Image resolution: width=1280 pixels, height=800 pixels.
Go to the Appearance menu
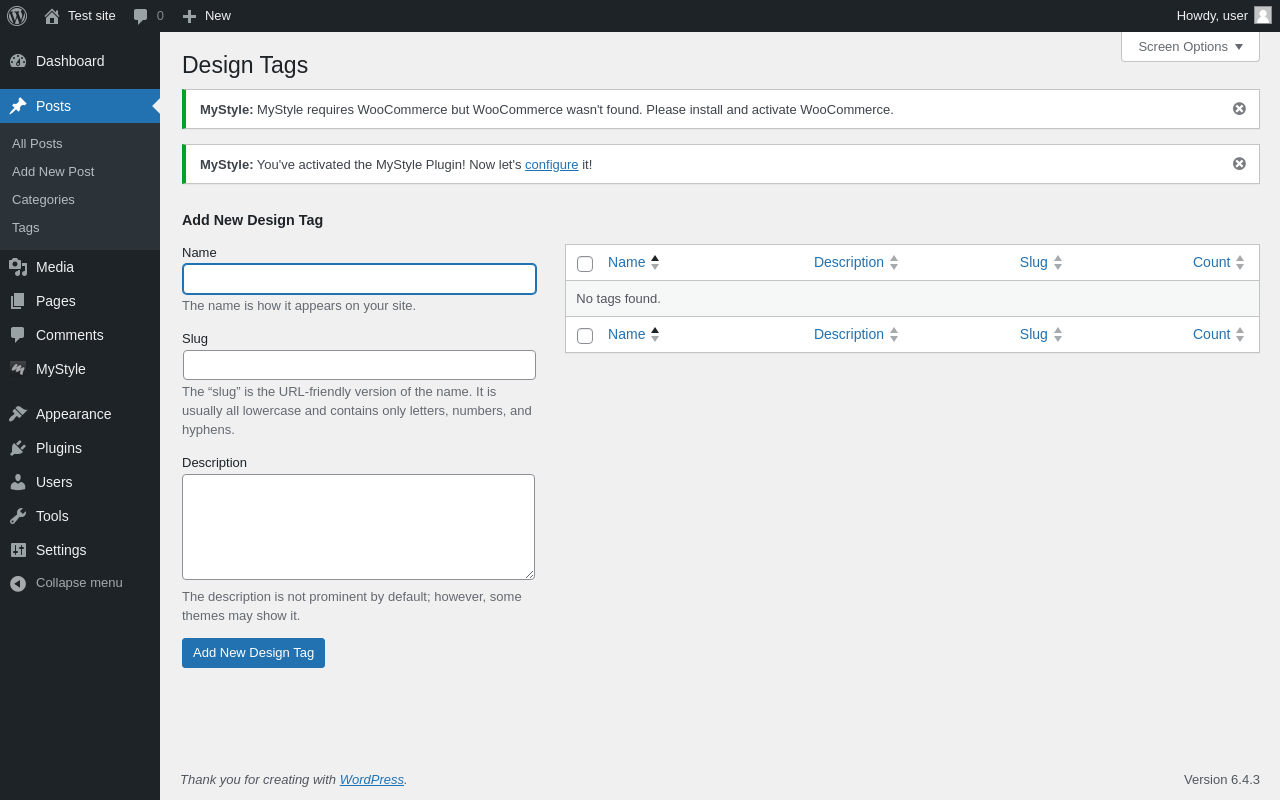coord(73,414)
